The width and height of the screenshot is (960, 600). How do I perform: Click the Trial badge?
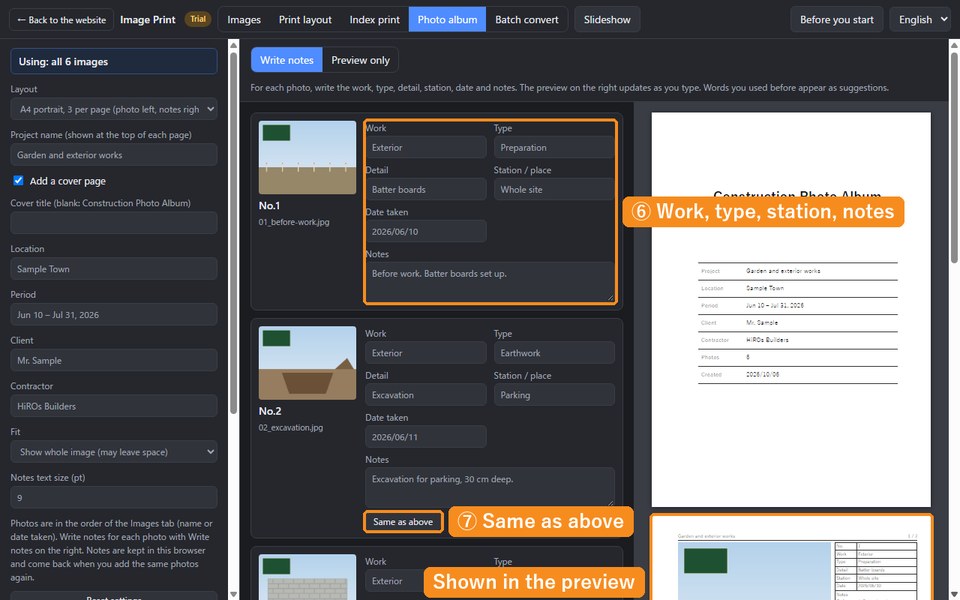coord(198,19)
